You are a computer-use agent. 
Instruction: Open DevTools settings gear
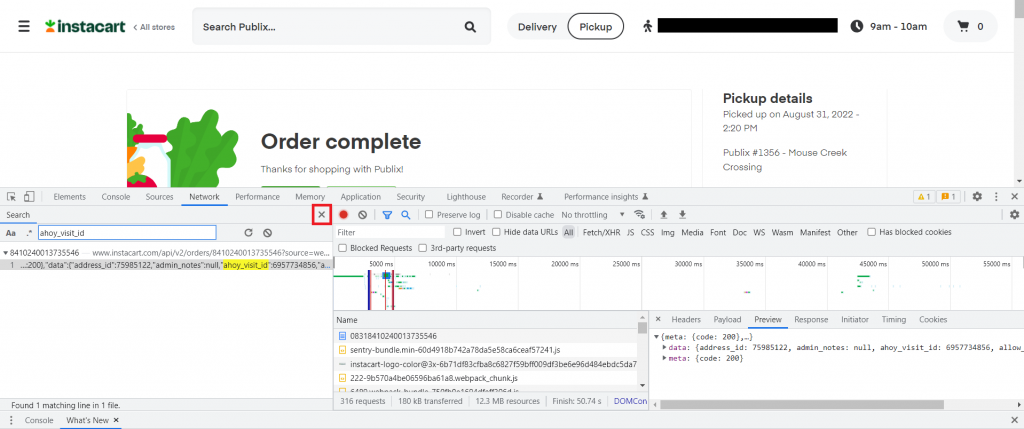pos(977,197)
